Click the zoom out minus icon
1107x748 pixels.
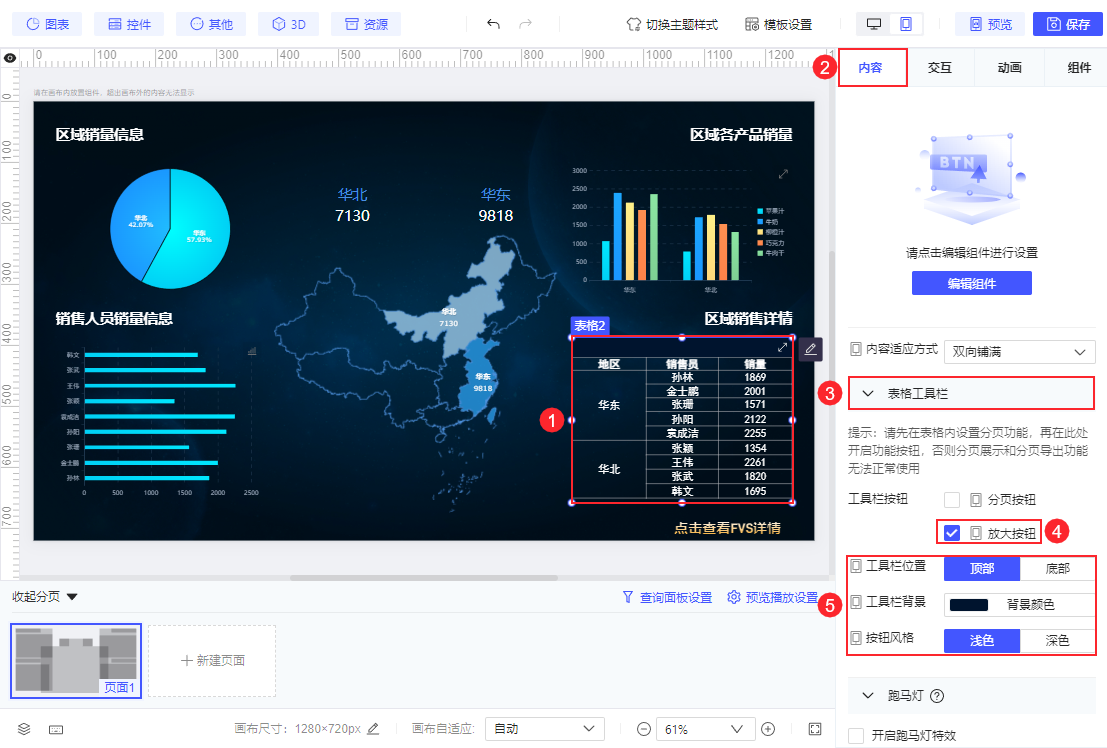point(644,729)
